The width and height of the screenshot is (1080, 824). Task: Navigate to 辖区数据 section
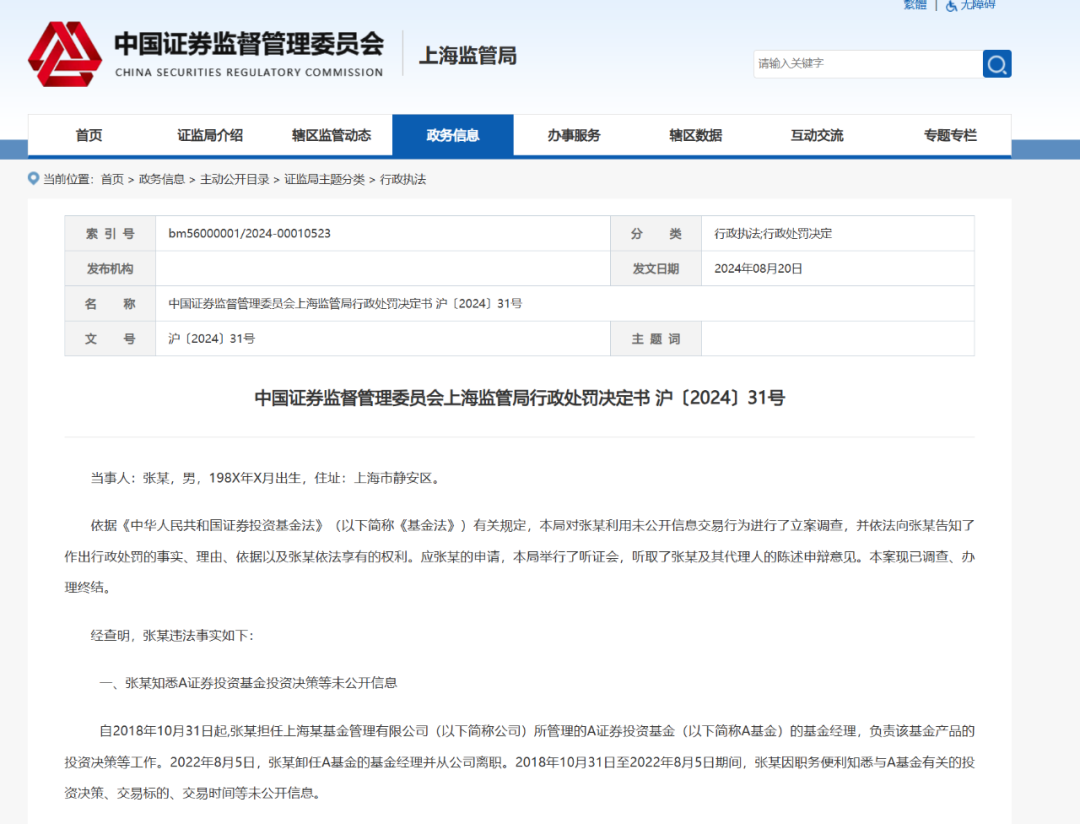(695, 136)
